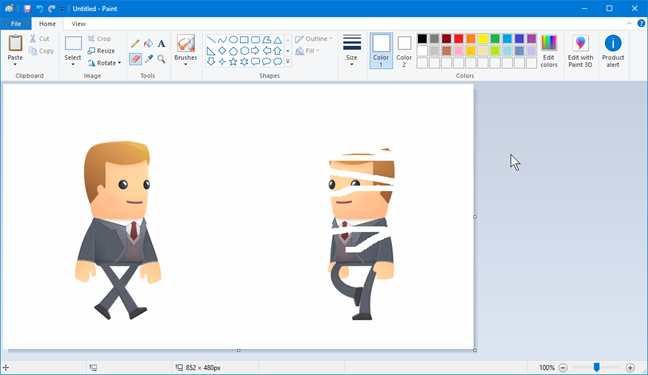The width and height of the screenshot is (648, 375).
Task: Select the Right arrow shape
Action: 255,51
